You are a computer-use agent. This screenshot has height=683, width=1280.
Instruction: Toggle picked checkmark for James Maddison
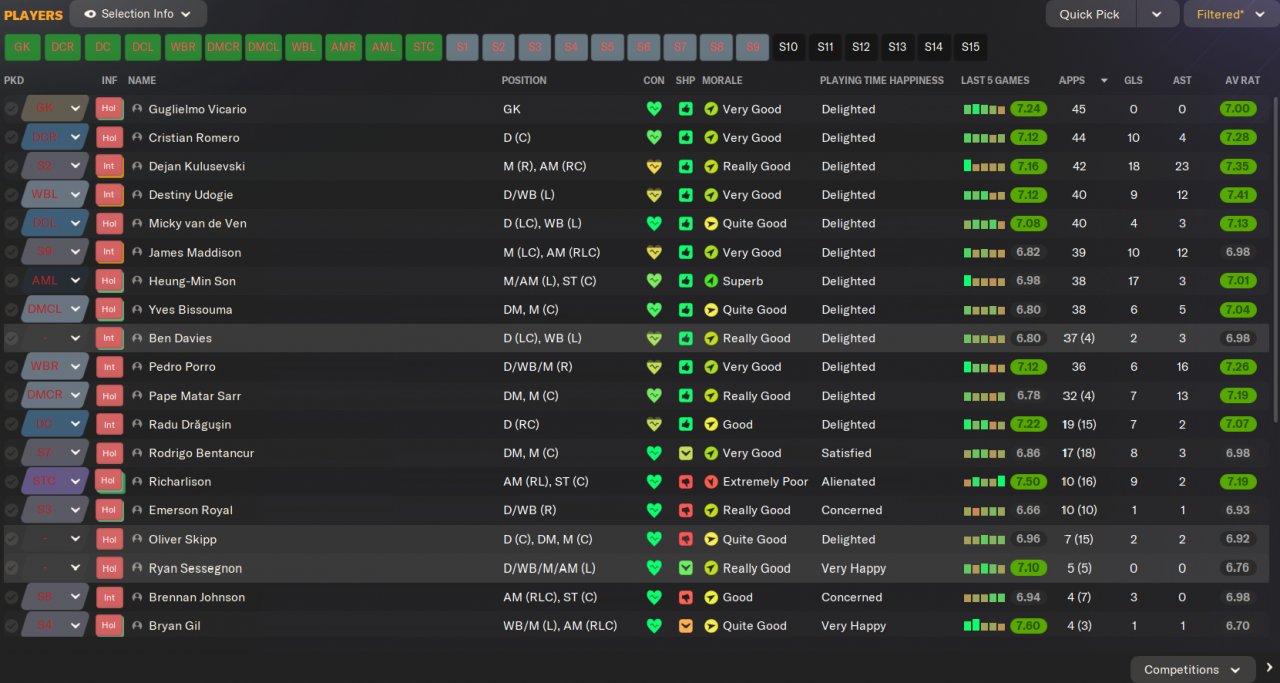pyautogui.click(x=11, y=252)
